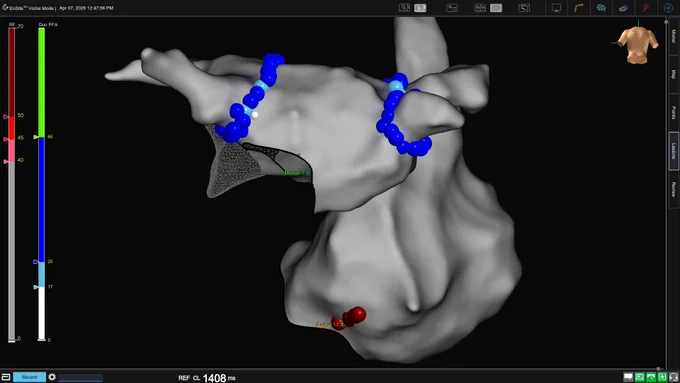The image size is (680, 383).
Task: Switch to the Points tab
Action: click(x=673, y=112)
